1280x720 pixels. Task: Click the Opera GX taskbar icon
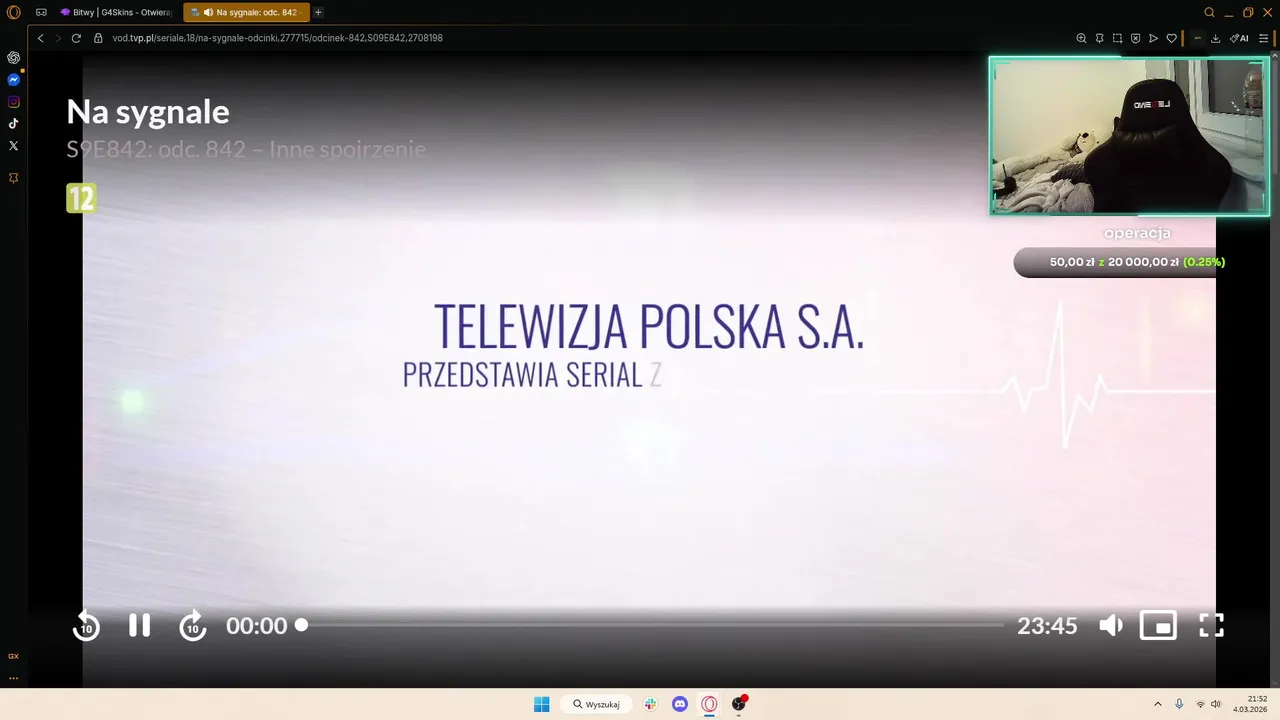point(709,704)
